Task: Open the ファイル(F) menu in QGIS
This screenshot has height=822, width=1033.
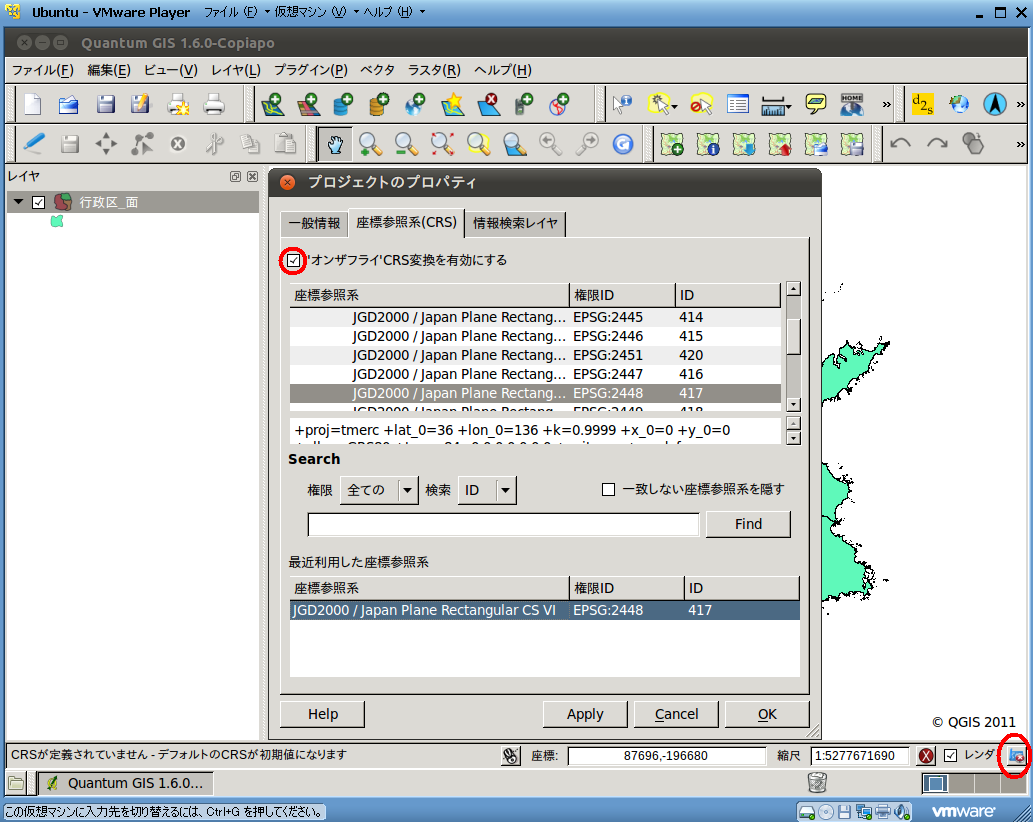Action: (x=42, y=70)
